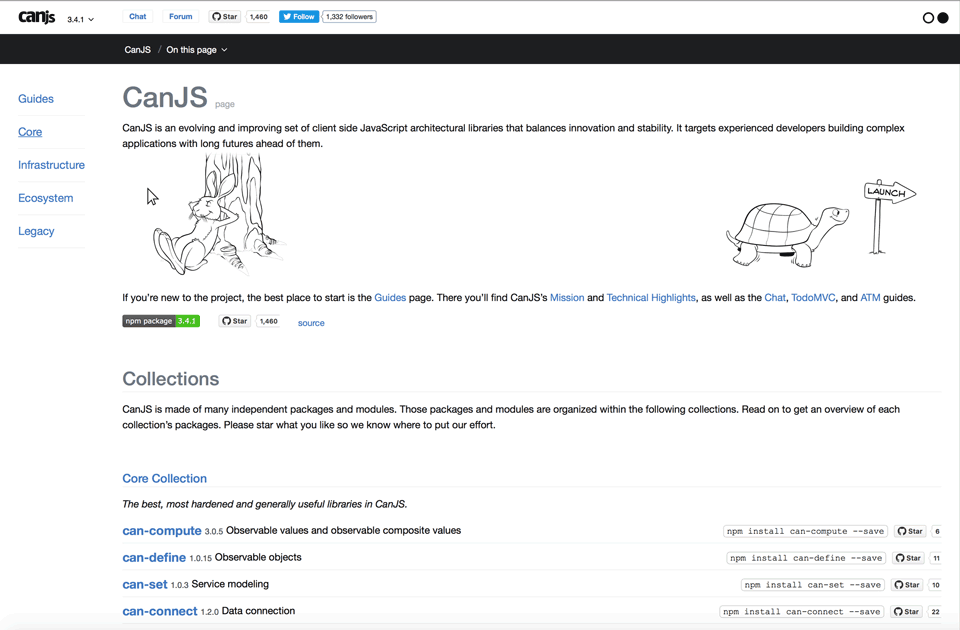The image size is (960, 630).
Task: Click the Star button below the intro paragraph
Action: click(233, 321)
